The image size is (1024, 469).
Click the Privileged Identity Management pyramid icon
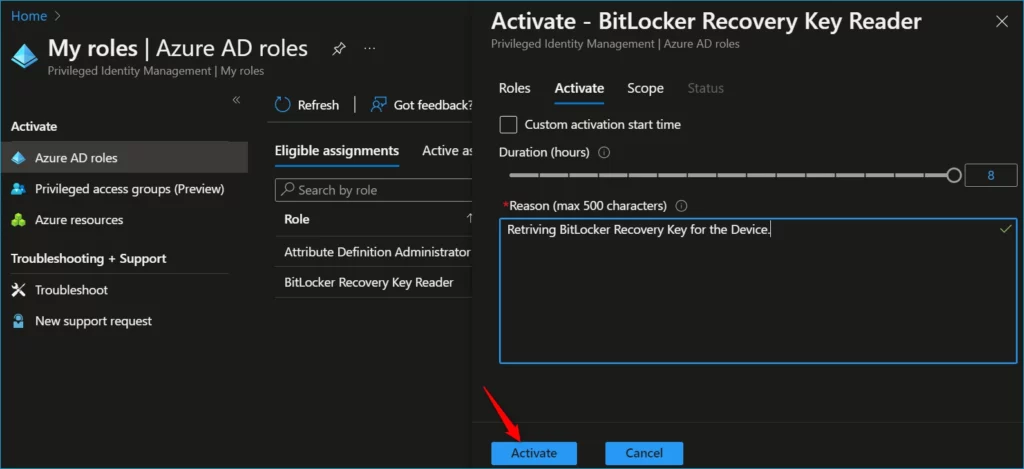click(x=25, y=57)
